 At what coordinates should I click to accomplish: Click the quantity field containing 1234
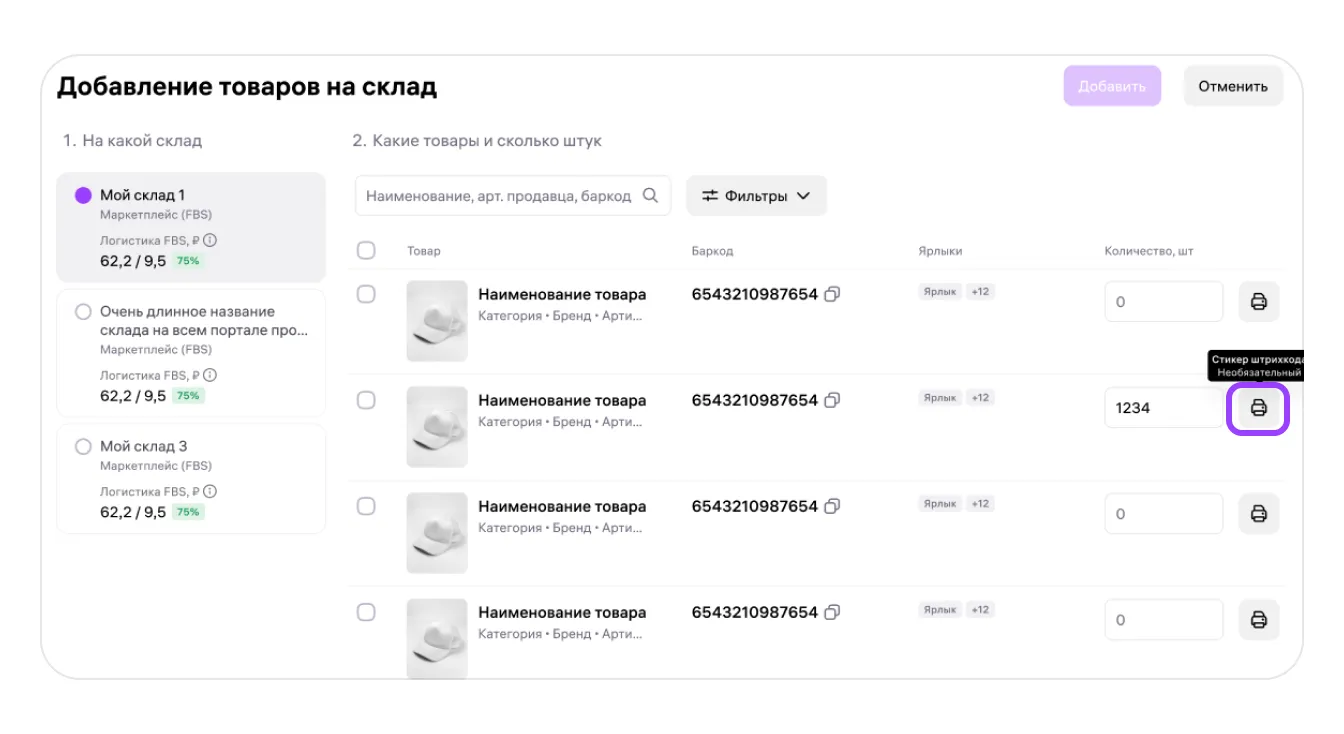click(x=1162, y=408)
